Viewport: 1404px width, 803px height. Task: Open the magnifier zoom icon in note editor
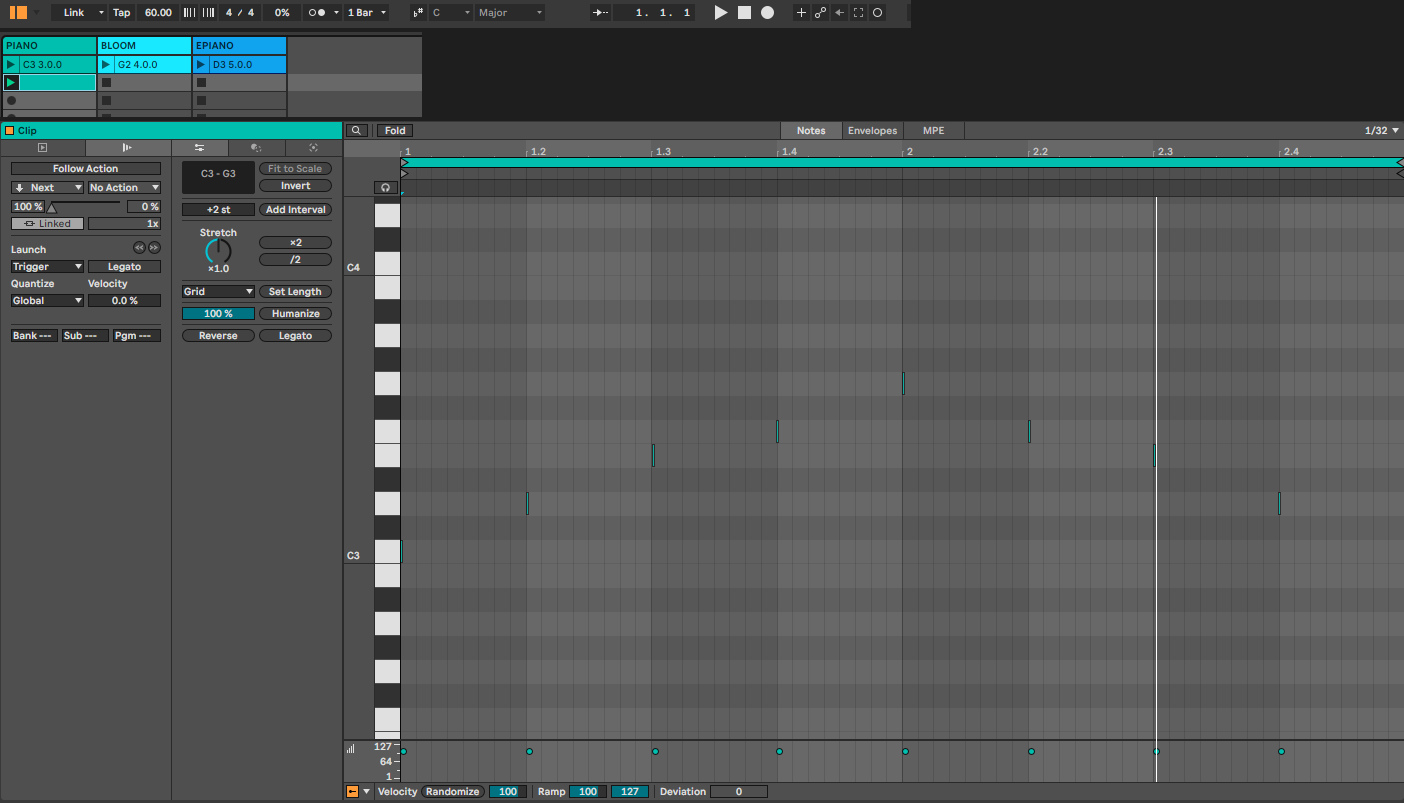click(357, 130)
